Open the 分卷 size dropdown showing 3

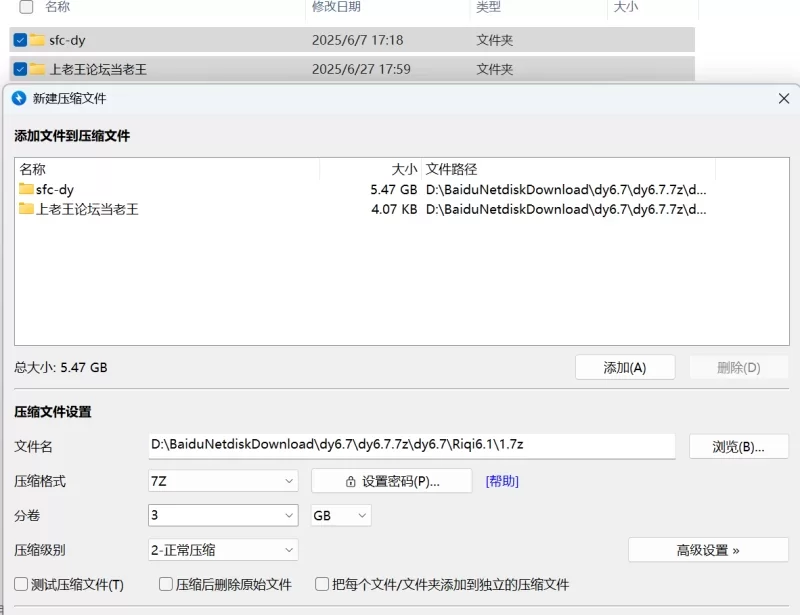tap(223, 515)
